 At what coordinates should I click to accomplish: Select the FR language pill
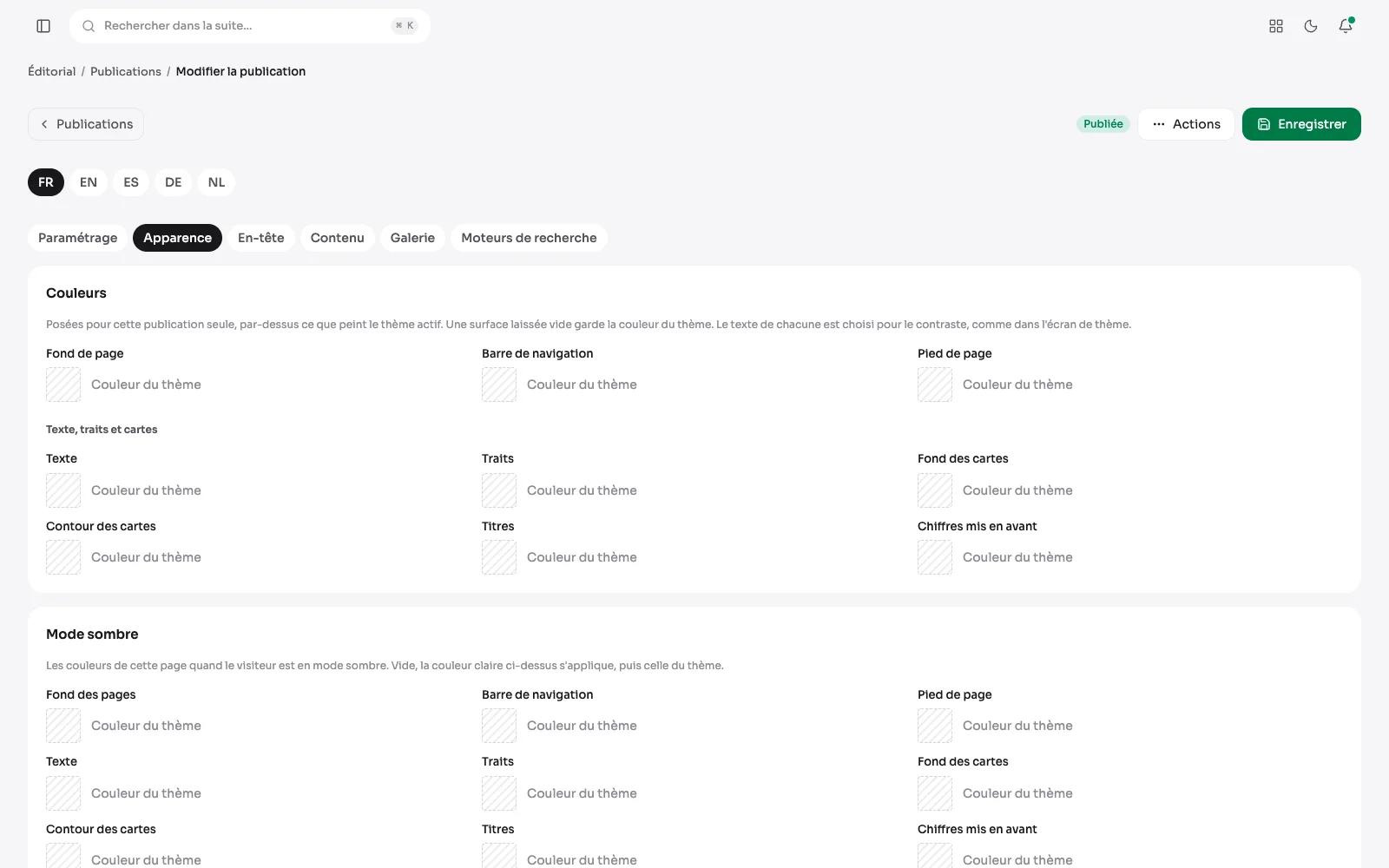pos(46,182)
